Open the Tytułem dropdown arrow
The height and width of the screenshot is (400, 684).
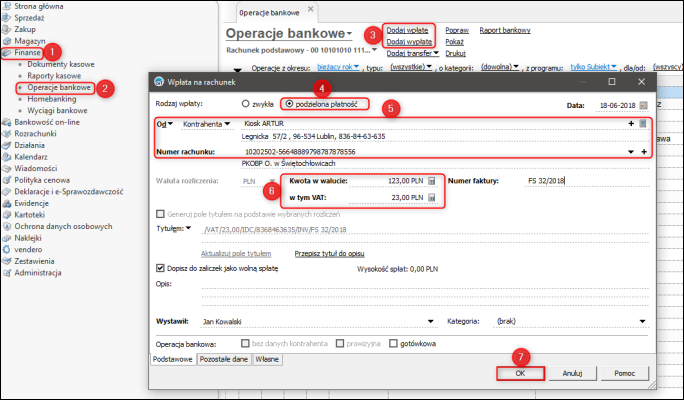(x=188, y=228)
